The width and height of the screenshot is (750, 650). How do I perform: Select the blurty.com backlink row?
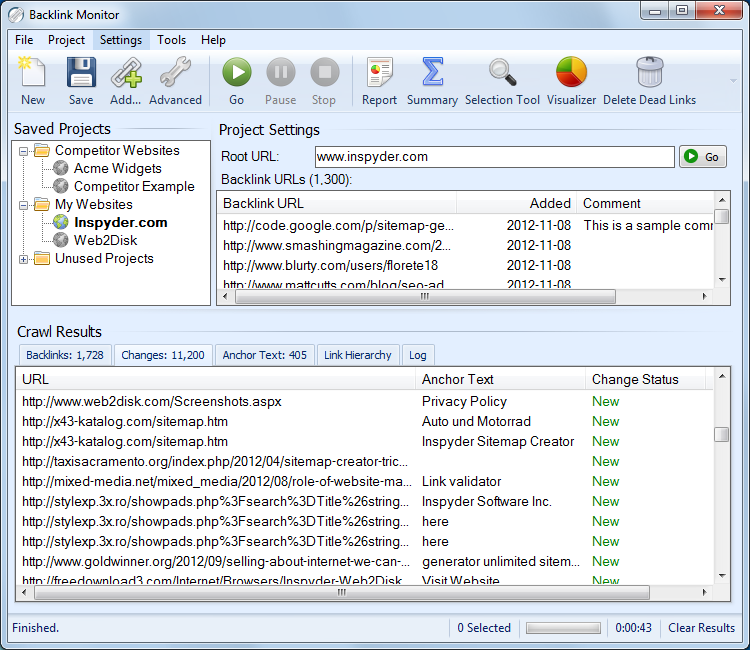[x=465, y=265]
